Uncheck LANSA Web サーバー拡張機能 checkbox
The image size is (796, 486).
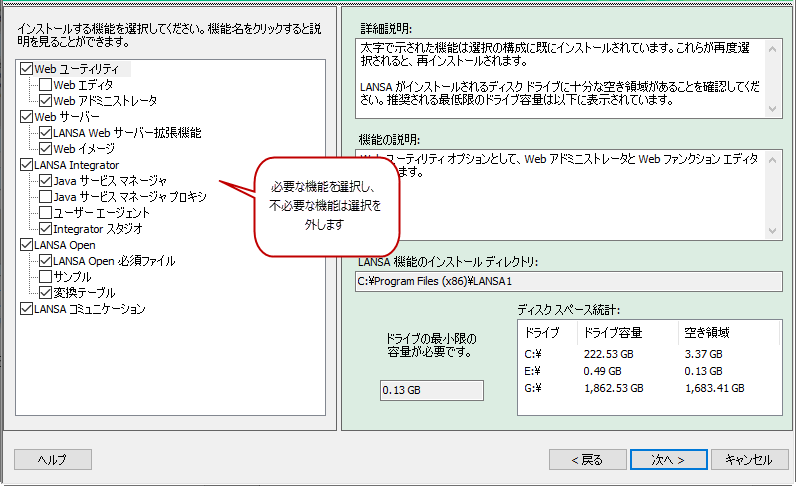(x=45, y=133)
